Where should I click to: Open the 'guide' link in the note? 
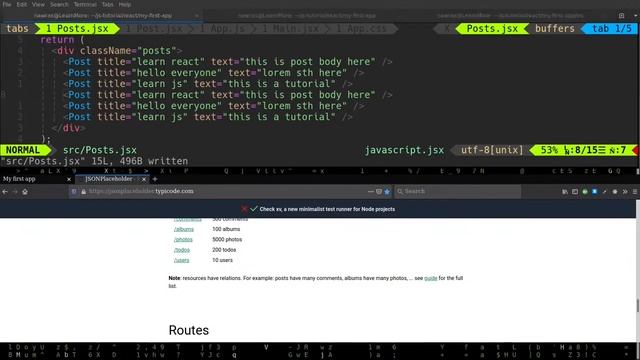[x=431, y=278]
